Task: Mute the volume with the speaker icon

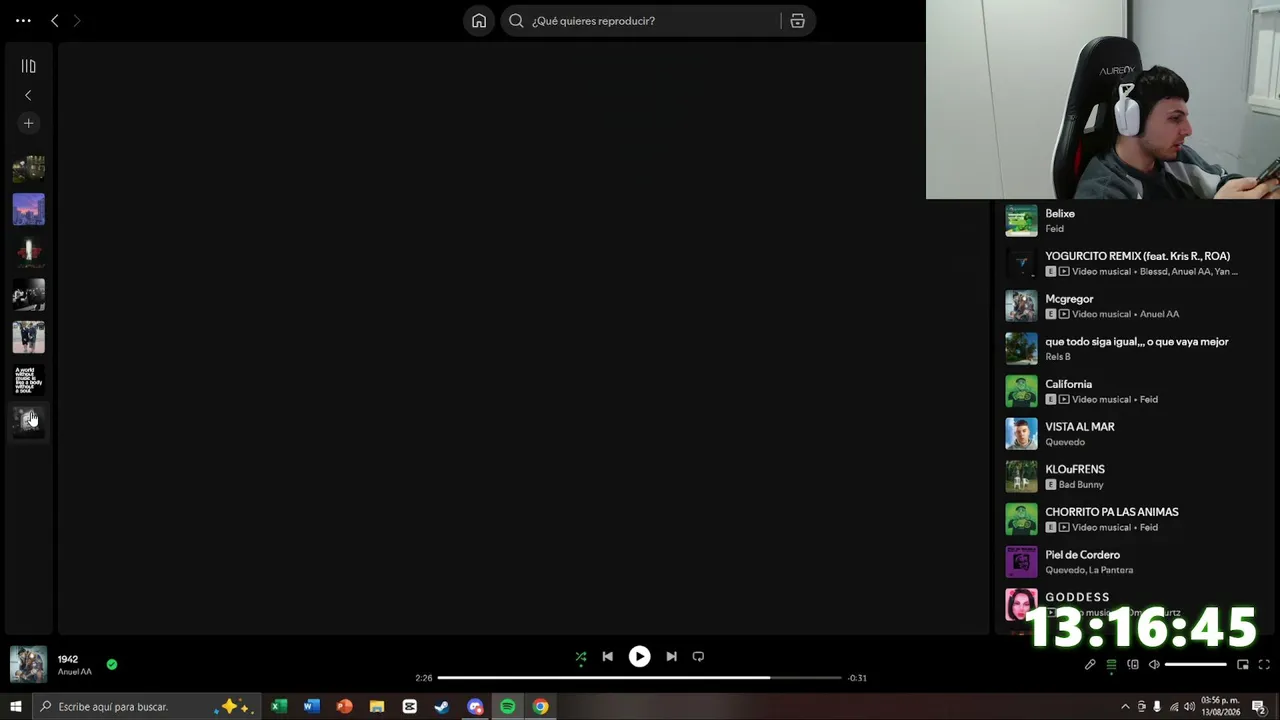Action: [1154, 665]
